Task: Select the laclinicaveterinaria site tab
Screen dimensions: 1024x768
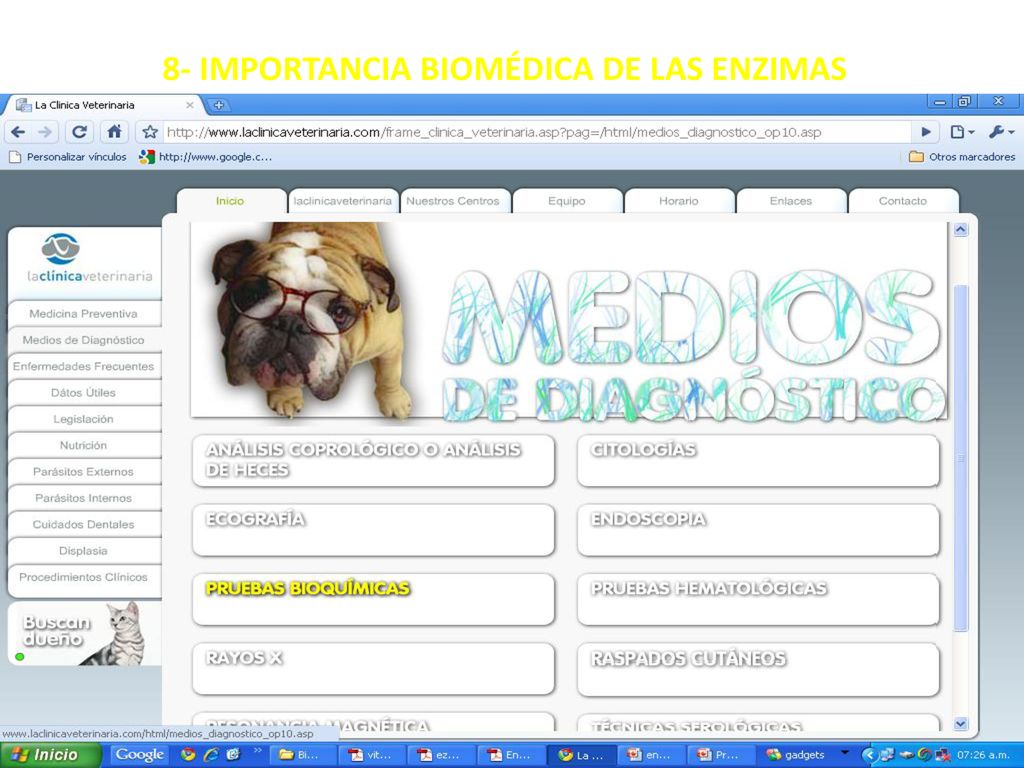Action: pos(342,201)
